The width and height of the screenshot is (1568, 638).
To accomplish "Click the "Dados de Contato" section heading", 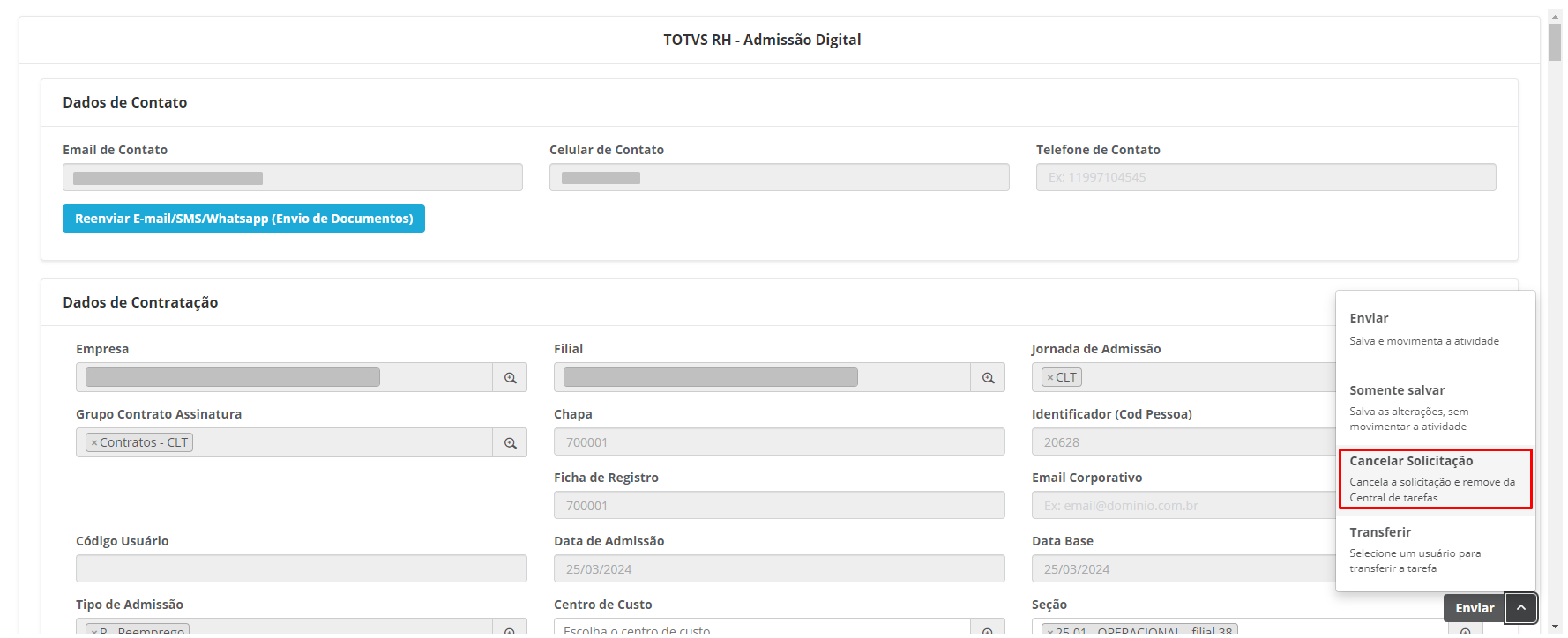I will click(124, 102).
